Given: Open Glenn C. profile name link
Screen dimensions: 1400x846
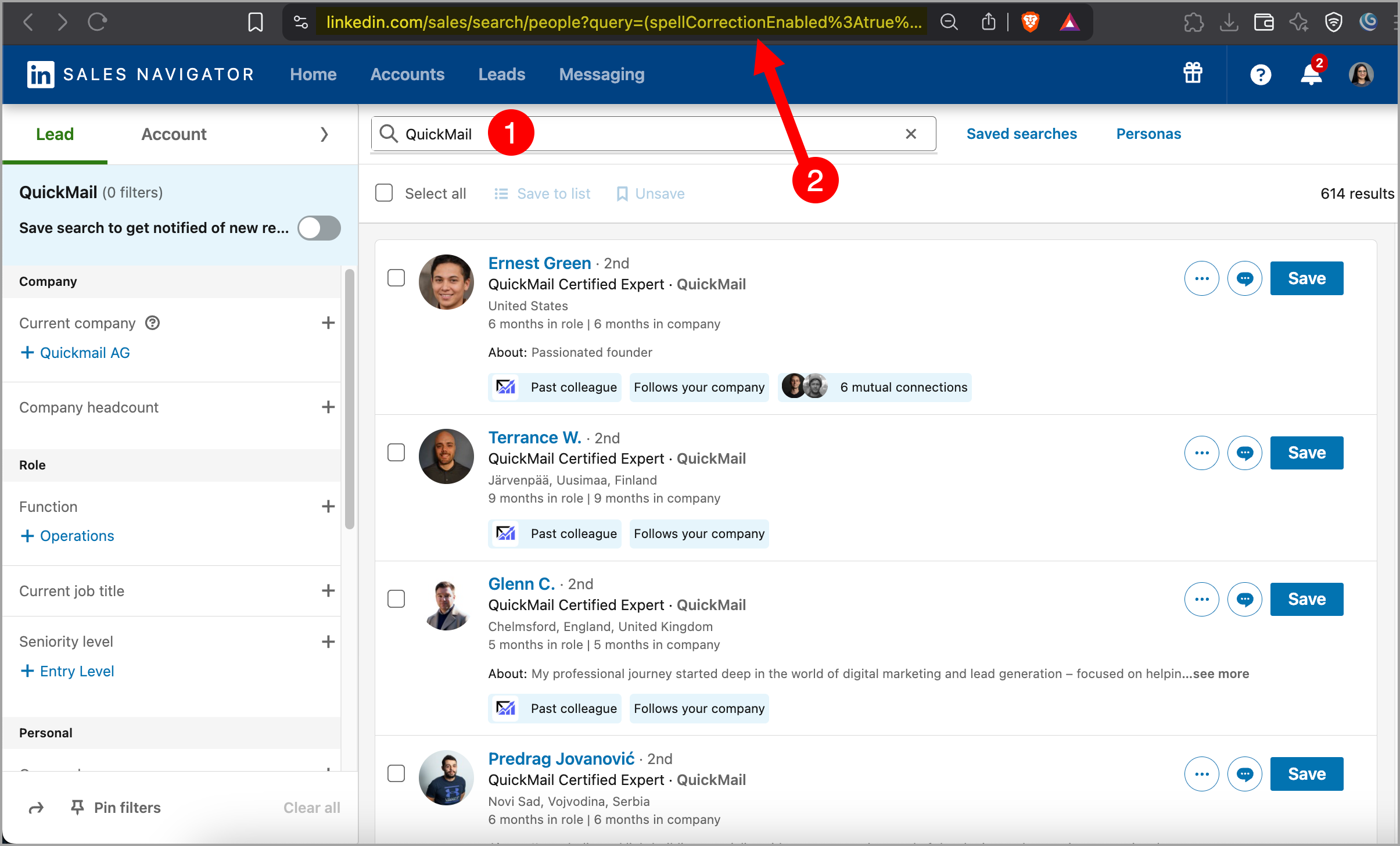Looking at the screenshot, I should pos(521,583).
